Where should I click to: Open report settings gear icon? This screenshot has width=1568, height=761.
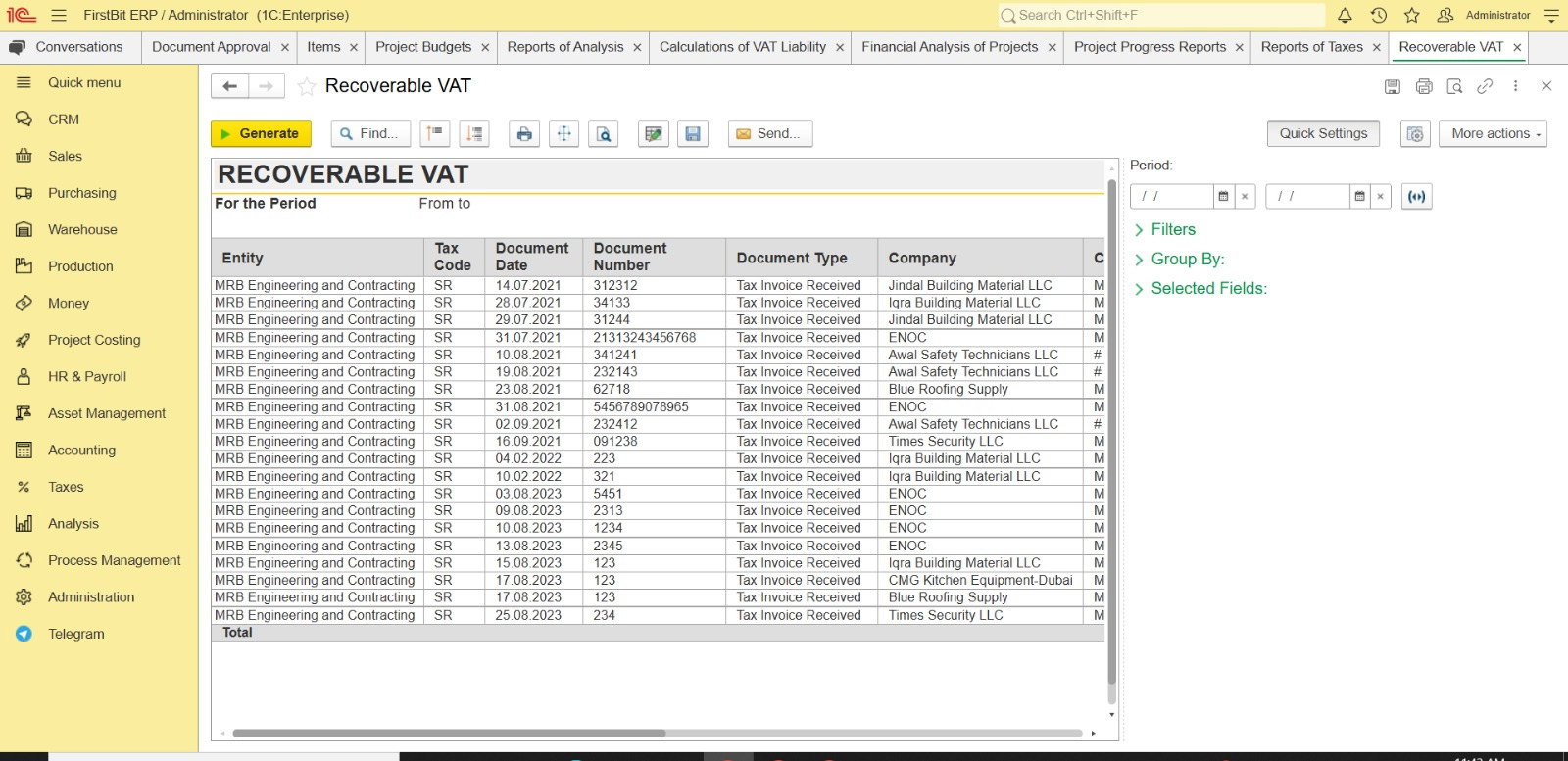1415,134
